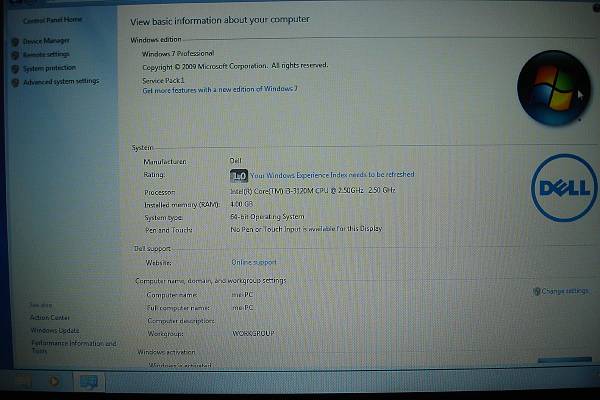
Task: Open Control Panel Home link
Action: pos(52,20)
